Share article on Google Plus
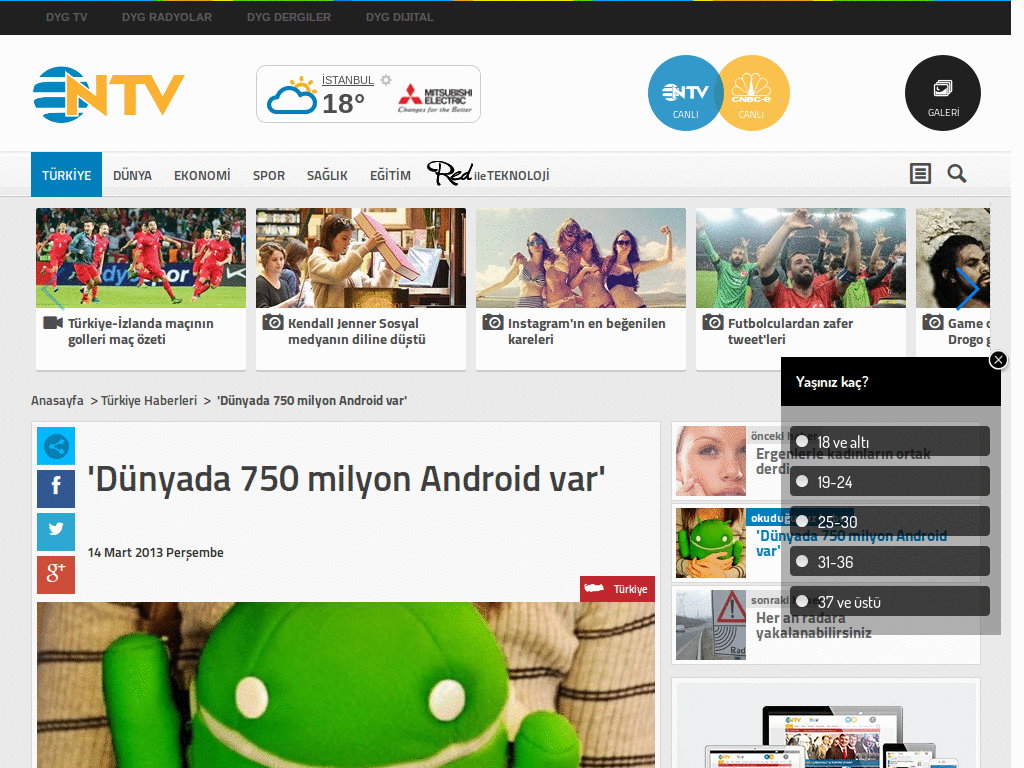The image size is (1024, 768). [x=56, y=575]
